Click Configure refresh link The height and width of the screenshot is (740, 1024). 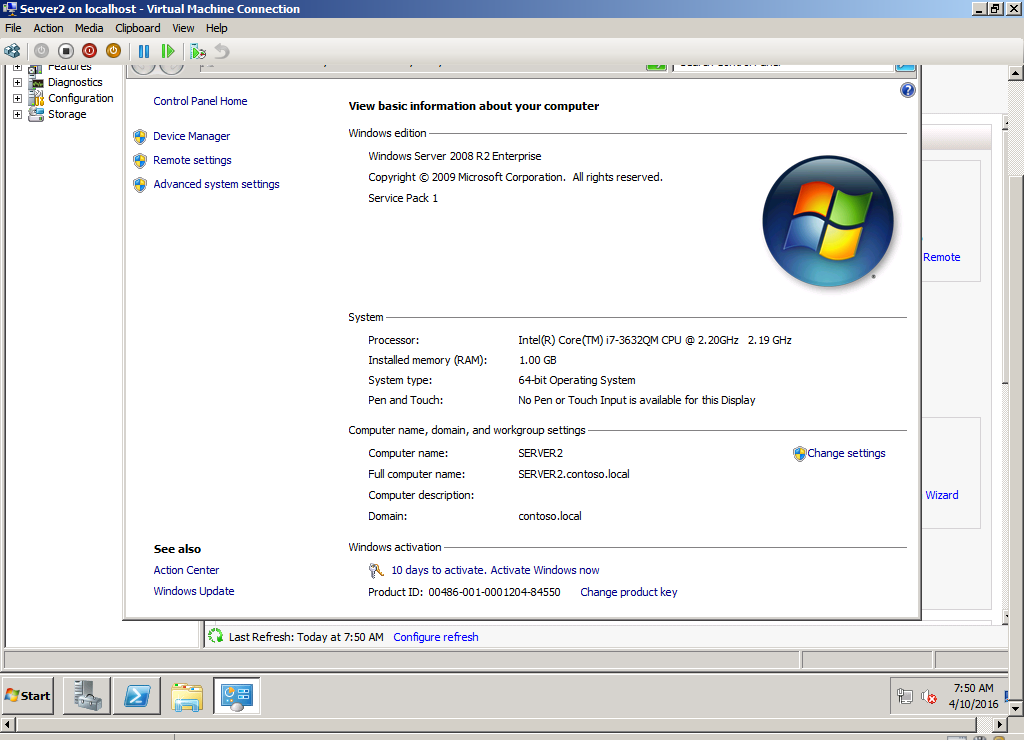tap(436, 637)
